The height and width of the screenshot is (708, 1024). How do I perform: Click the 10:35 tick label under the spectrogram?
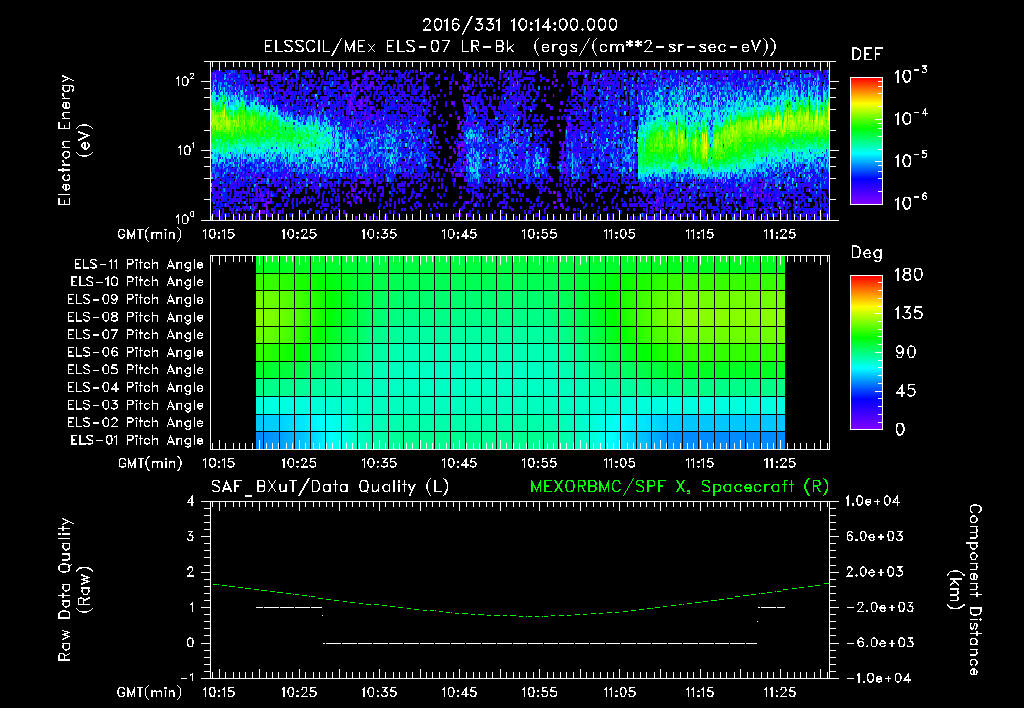pyautogui.click(x=379, y=234)
